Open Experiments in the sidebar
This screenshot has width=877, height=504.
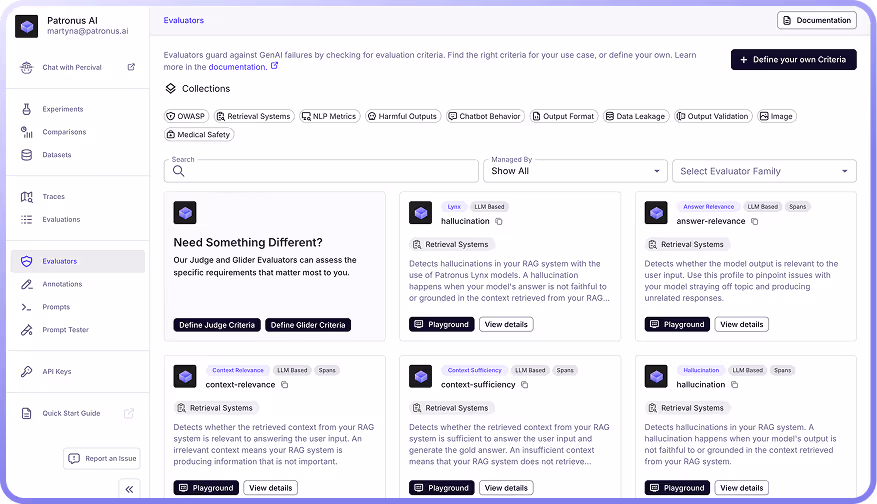62,109
